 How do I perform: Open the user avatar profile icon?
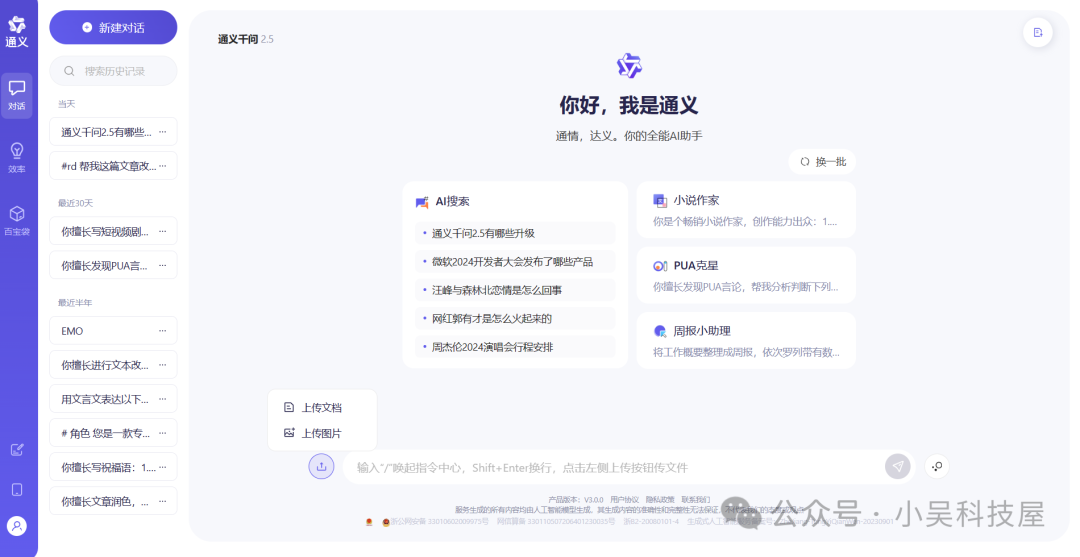pos(17,526)
